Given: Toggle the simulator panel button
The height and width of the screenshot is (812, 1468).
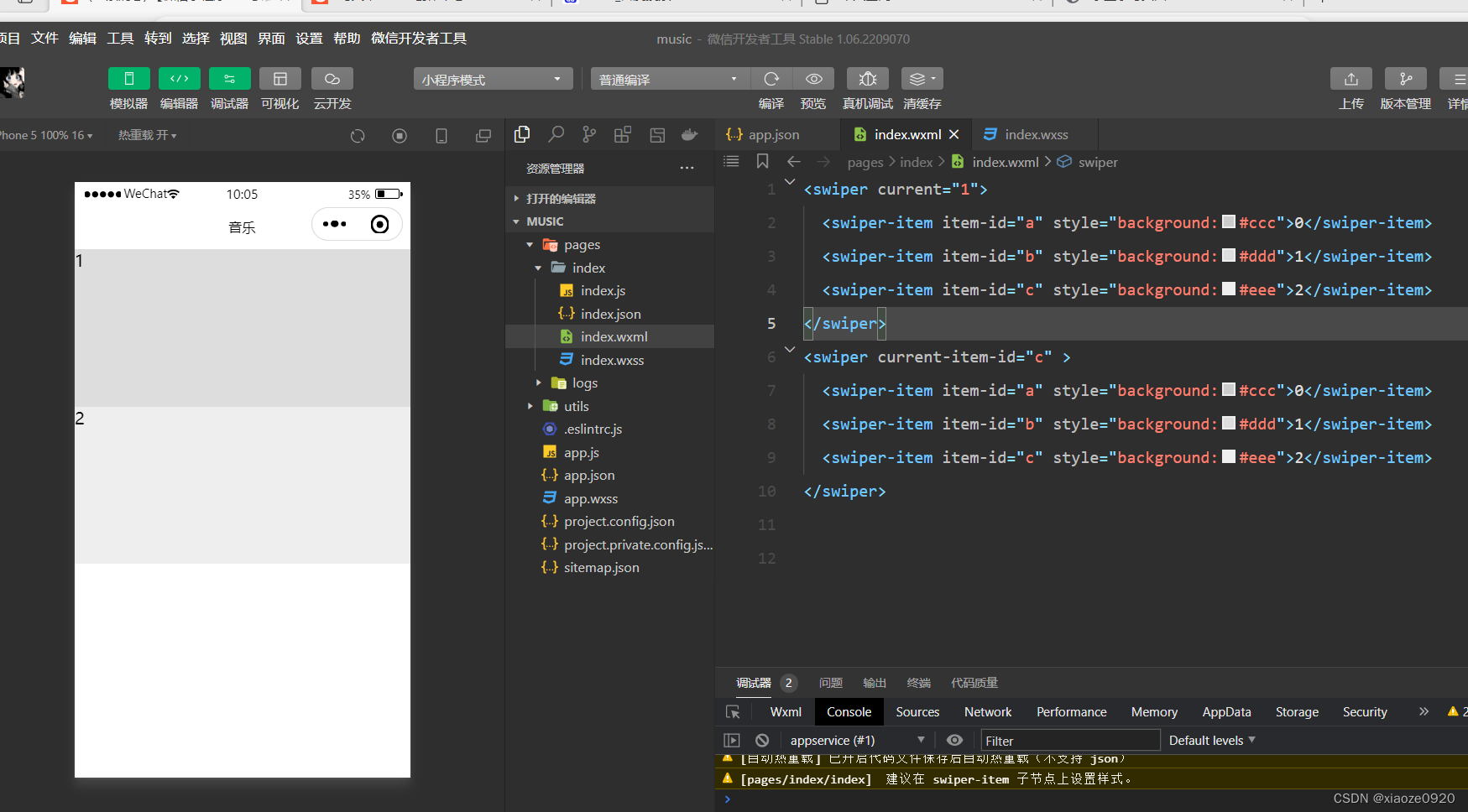Looking at the screenshot, I should (x=128, y=79).
